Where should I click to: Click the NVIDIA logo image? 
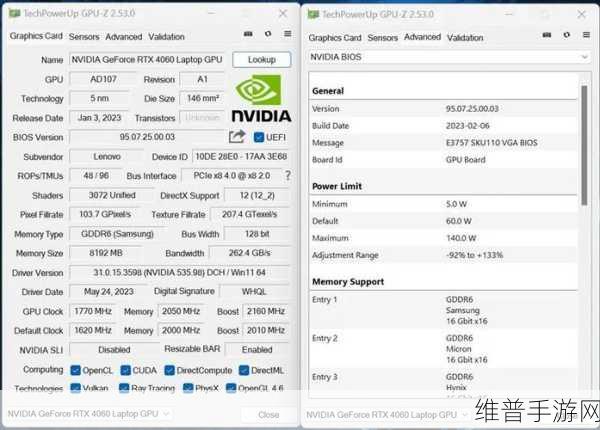pos(261,99)
